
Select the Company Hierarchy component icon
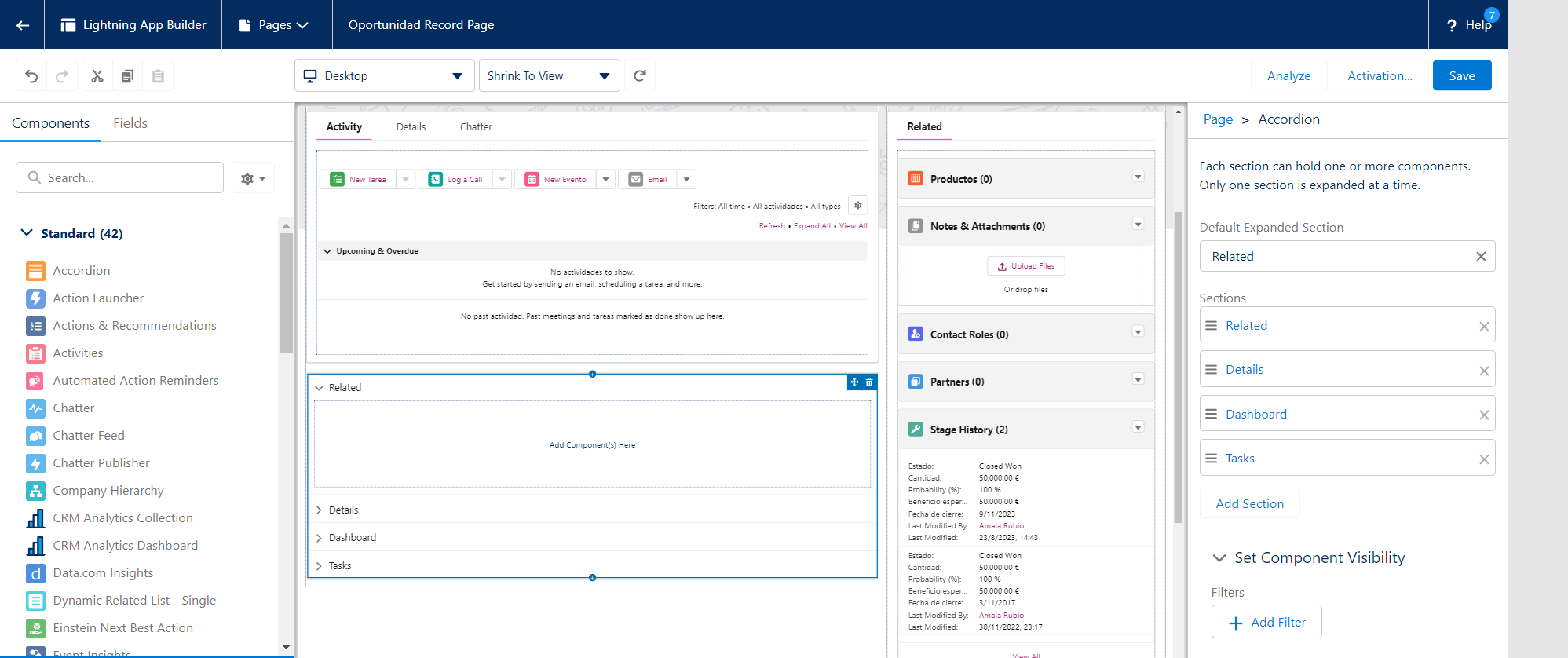pyautogui.click(x=35, y=491)
